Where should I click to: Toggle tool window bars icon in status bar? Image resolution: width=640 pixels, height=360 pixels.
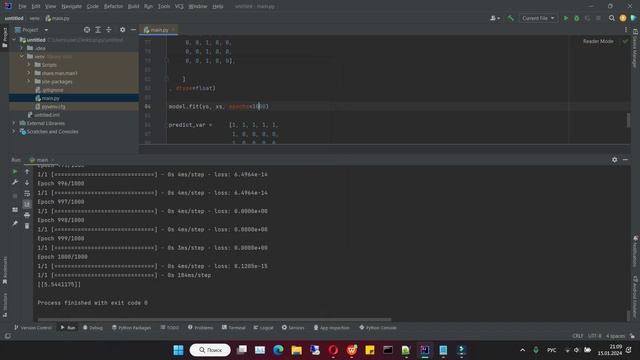click(7, 336)
